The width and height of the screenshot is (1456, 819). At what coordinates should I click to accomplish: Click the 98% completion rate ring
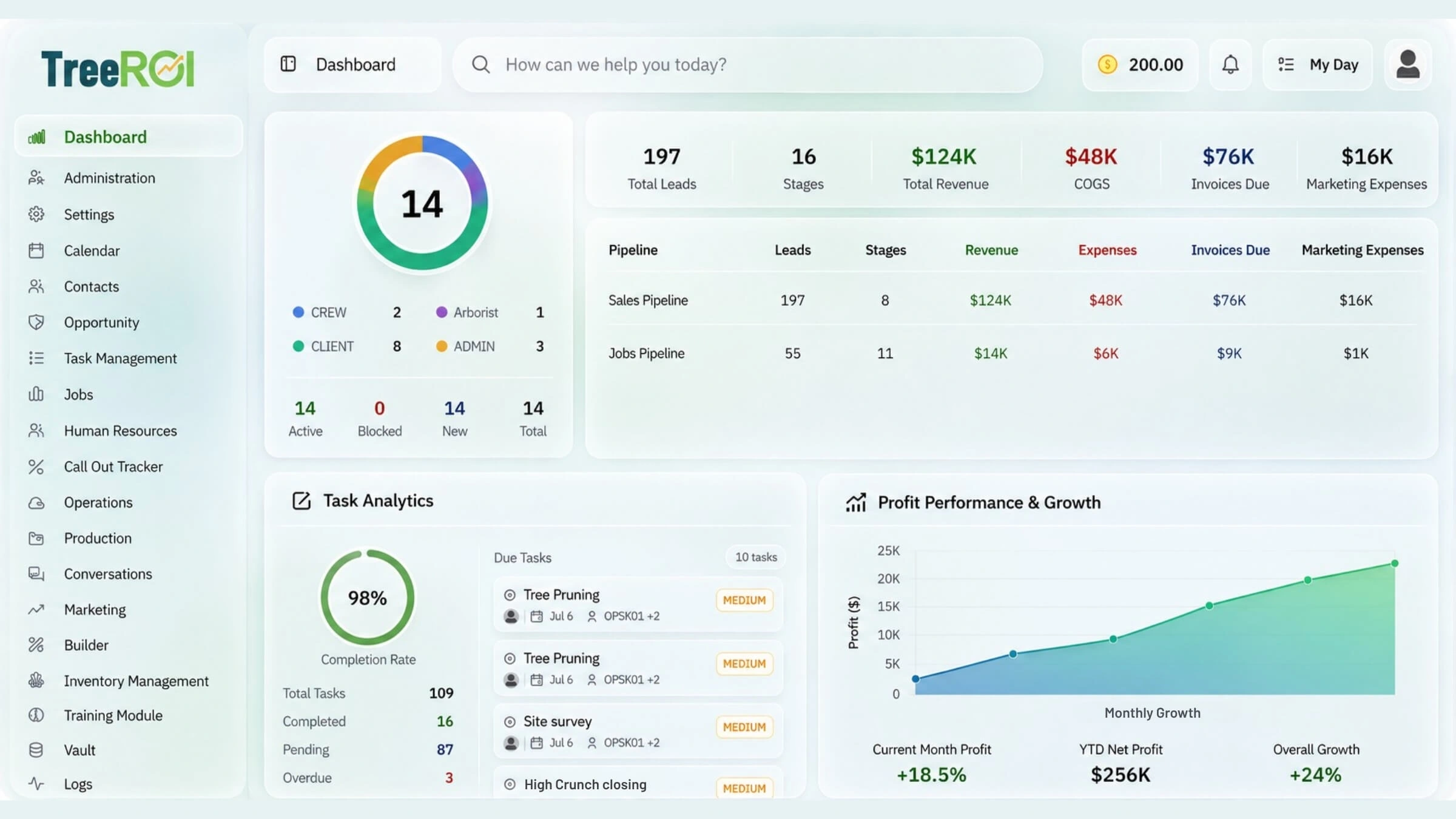point(367,598)
